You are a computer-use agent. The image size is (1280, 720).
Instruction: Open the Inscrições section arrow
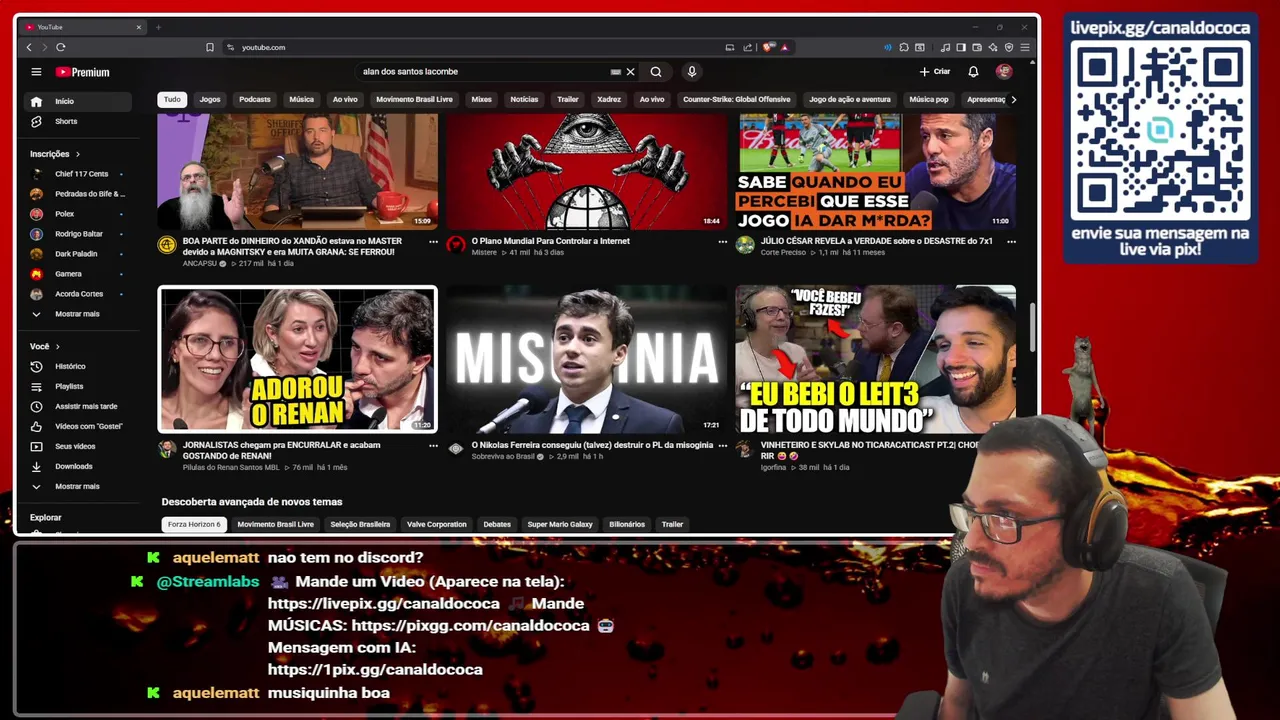coord(78,154)
